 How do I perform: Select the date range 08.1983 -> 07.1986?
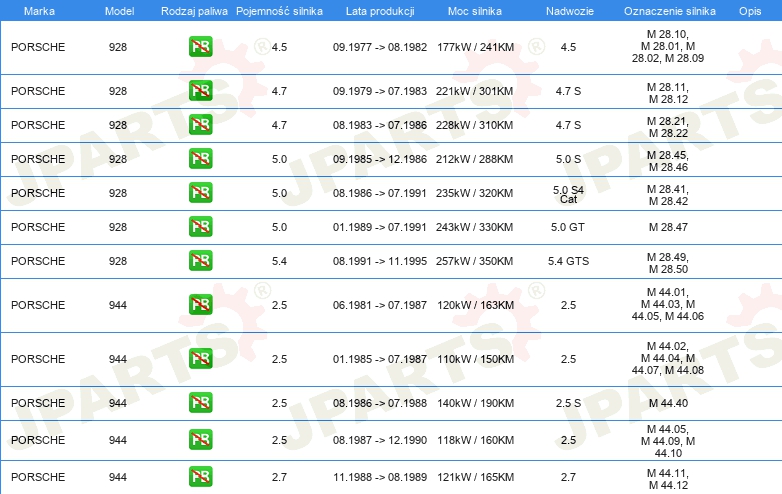pos(380,125)
